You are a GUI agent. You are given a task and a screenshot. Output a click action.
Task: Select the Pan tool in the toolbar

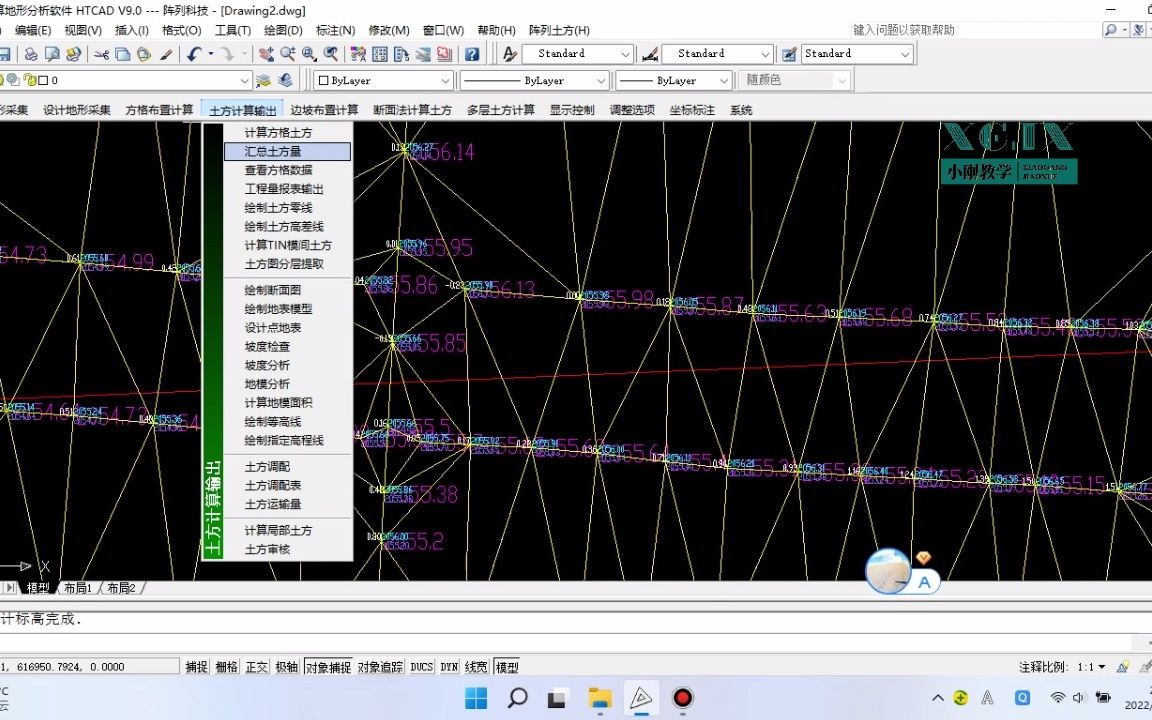click(267, 54)
